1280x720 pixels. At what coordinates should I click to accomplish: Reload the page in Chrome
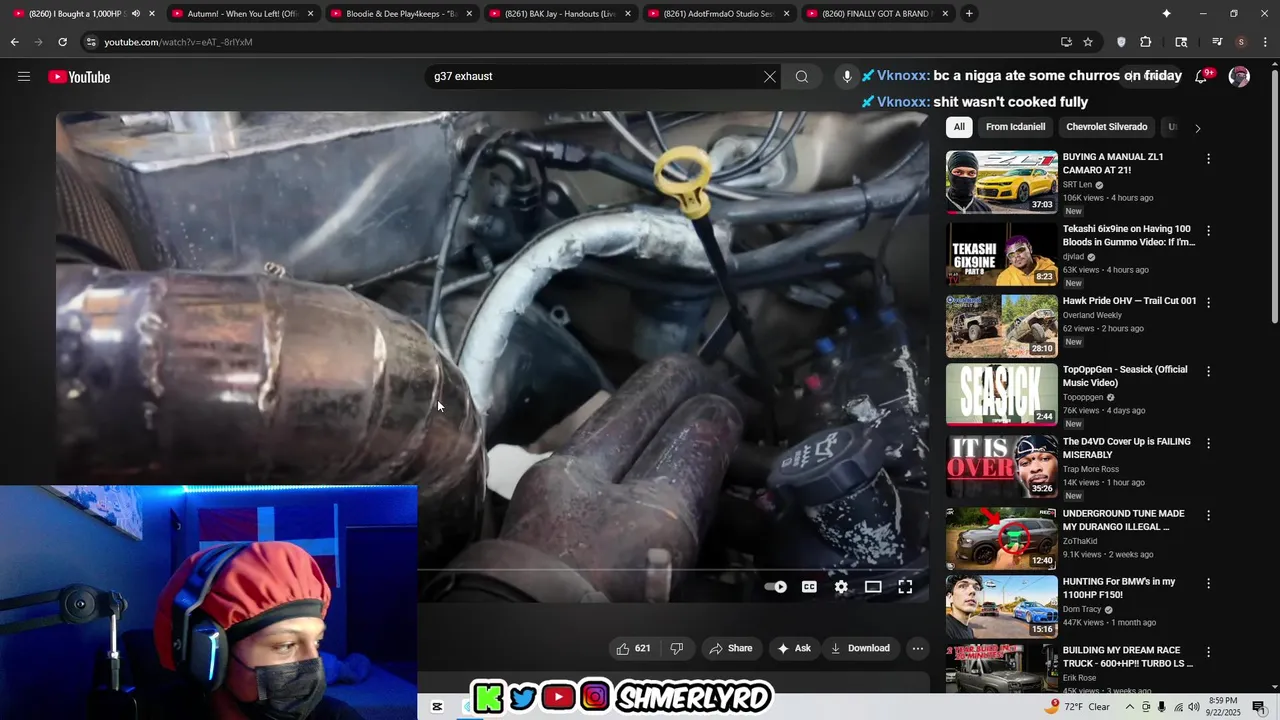(62, 42)
